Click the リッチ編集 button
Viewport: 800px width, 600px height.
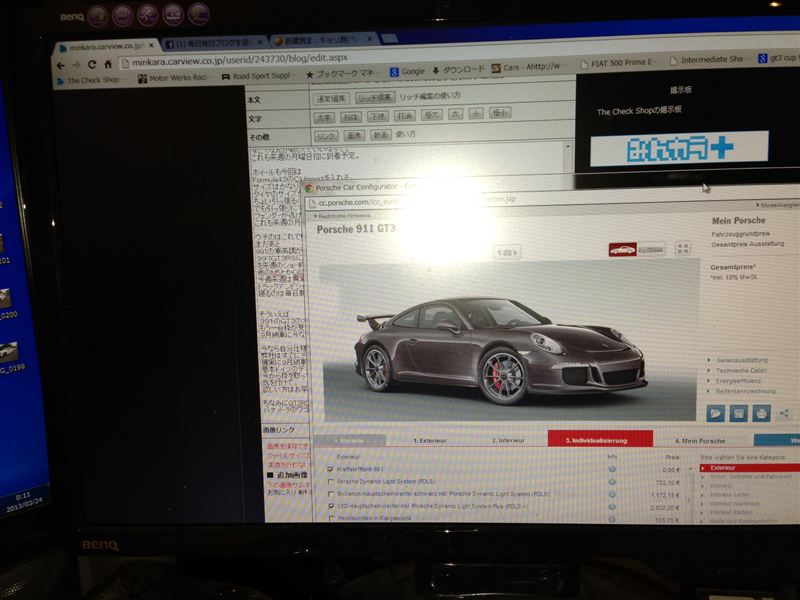click(x=375, y=97)
